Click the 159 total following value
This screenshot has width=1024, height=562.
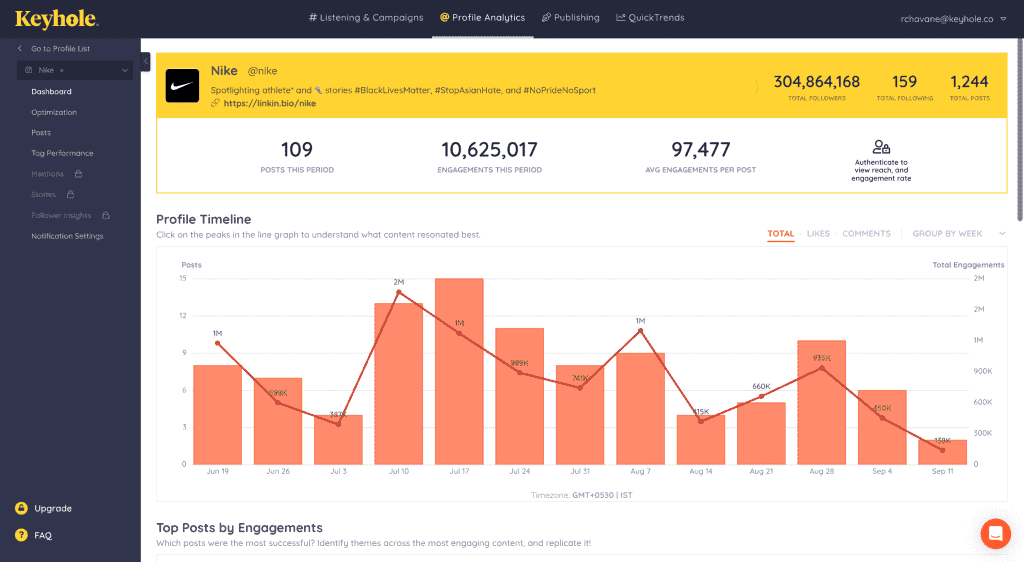(904, 82)
